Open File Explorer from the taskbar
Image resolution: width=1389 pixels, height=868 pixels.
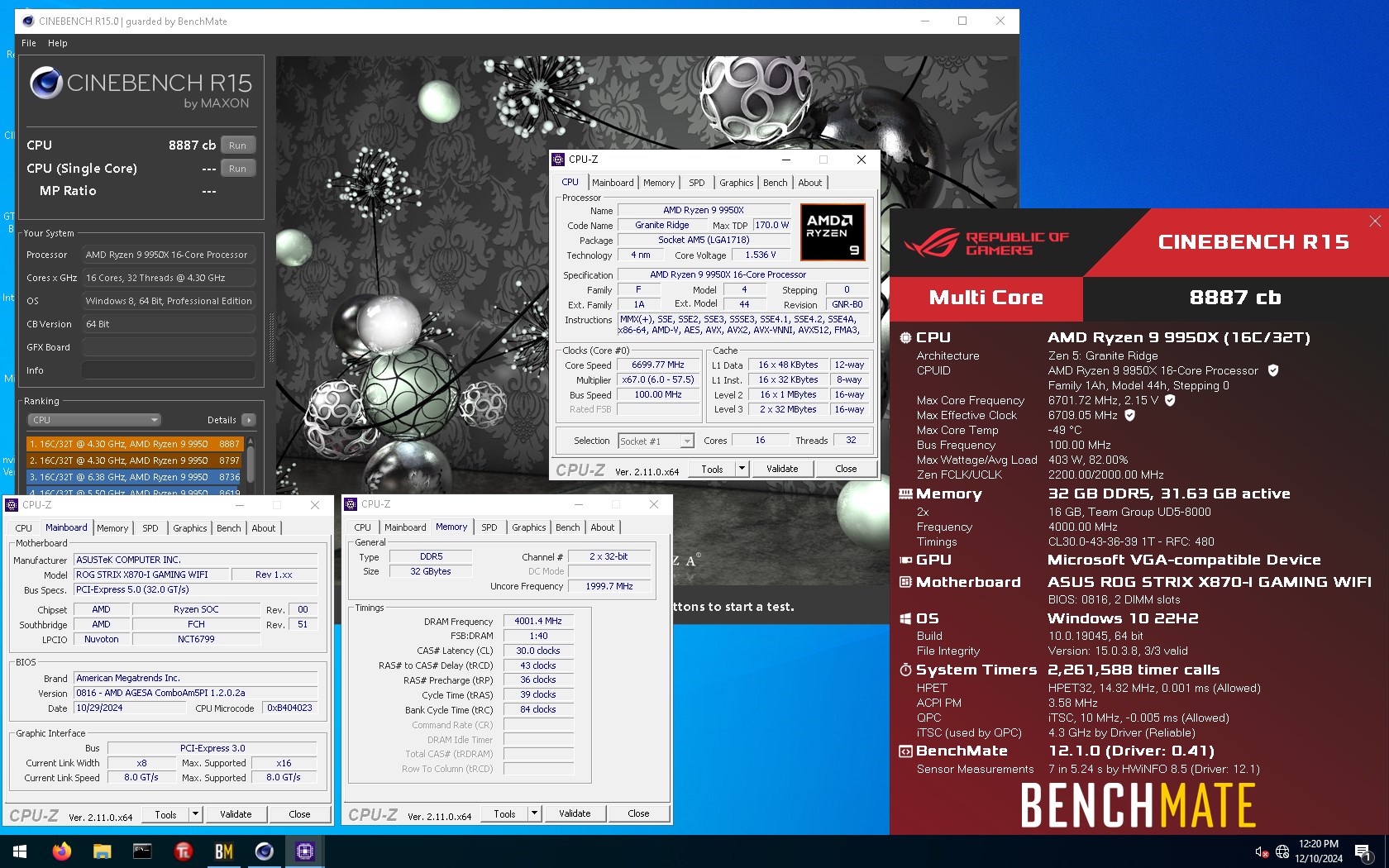tap(102, 851)
